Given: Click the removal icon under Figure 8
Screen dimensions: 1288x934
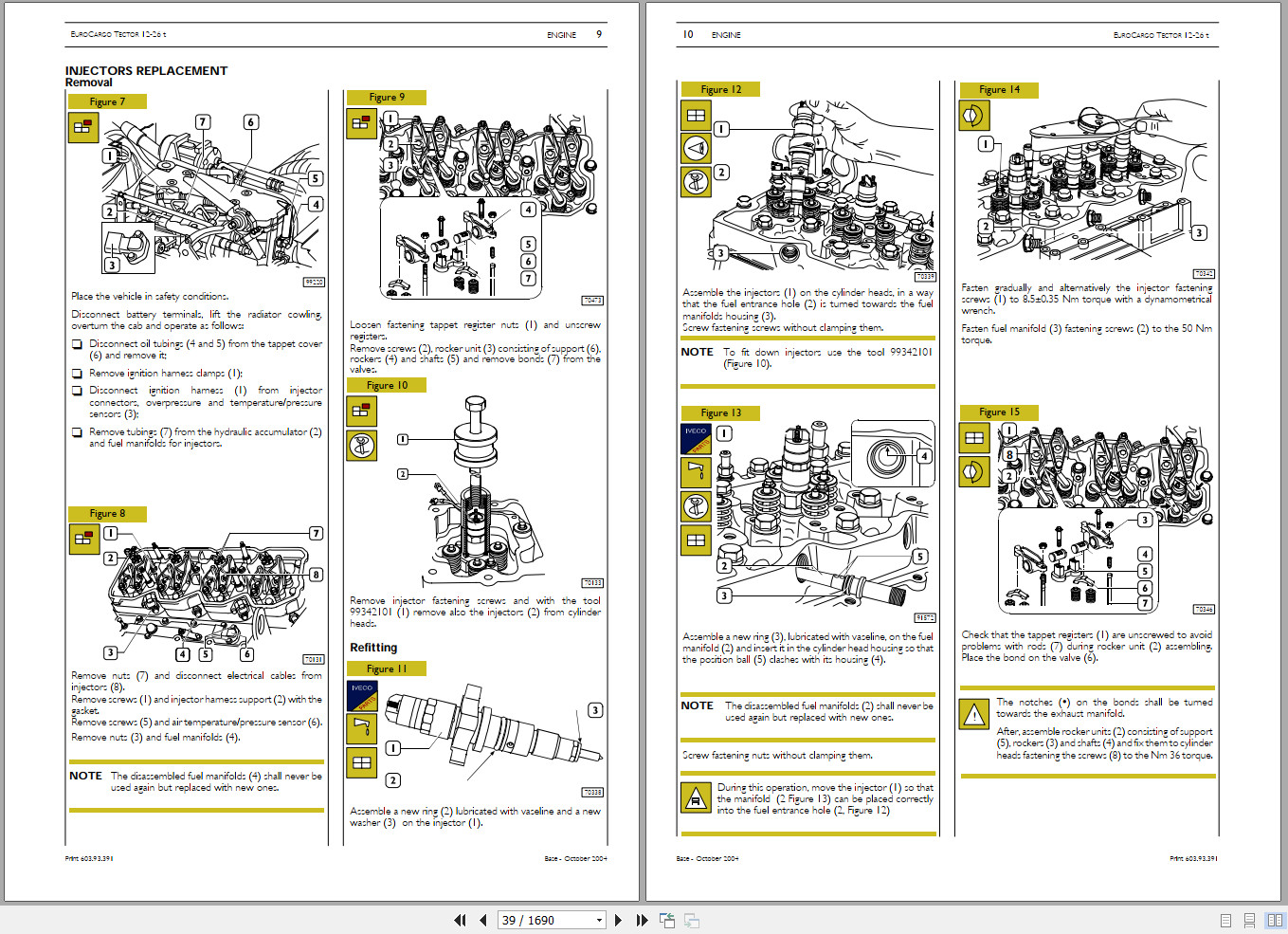Looking at the screenshot, I should (x=83, y=539).
